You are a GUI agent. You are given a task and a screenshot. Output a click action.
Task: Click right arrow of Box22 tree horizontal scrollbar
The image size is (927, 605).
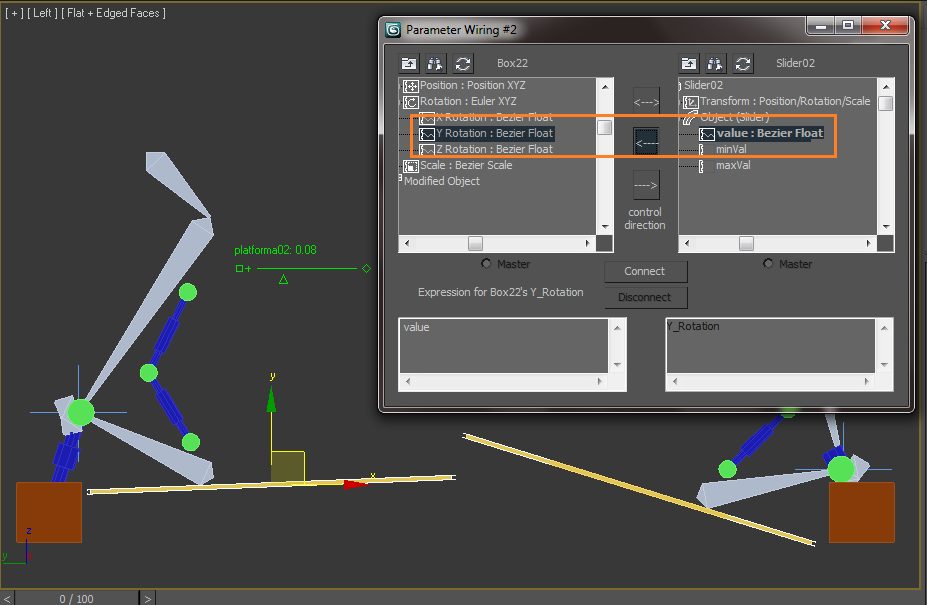pyautogui.click(x=588, y=243)
